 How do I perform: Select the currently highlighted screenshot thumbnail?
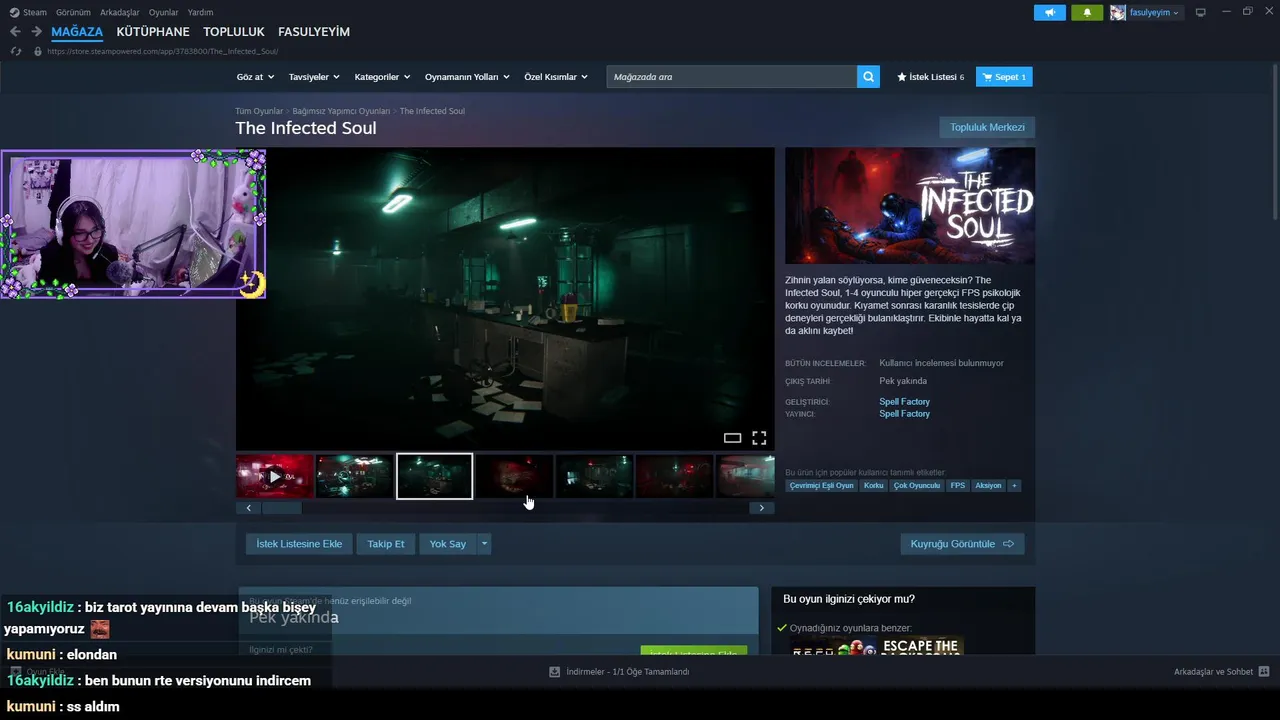pyautogui.click(x=434, y=476)
